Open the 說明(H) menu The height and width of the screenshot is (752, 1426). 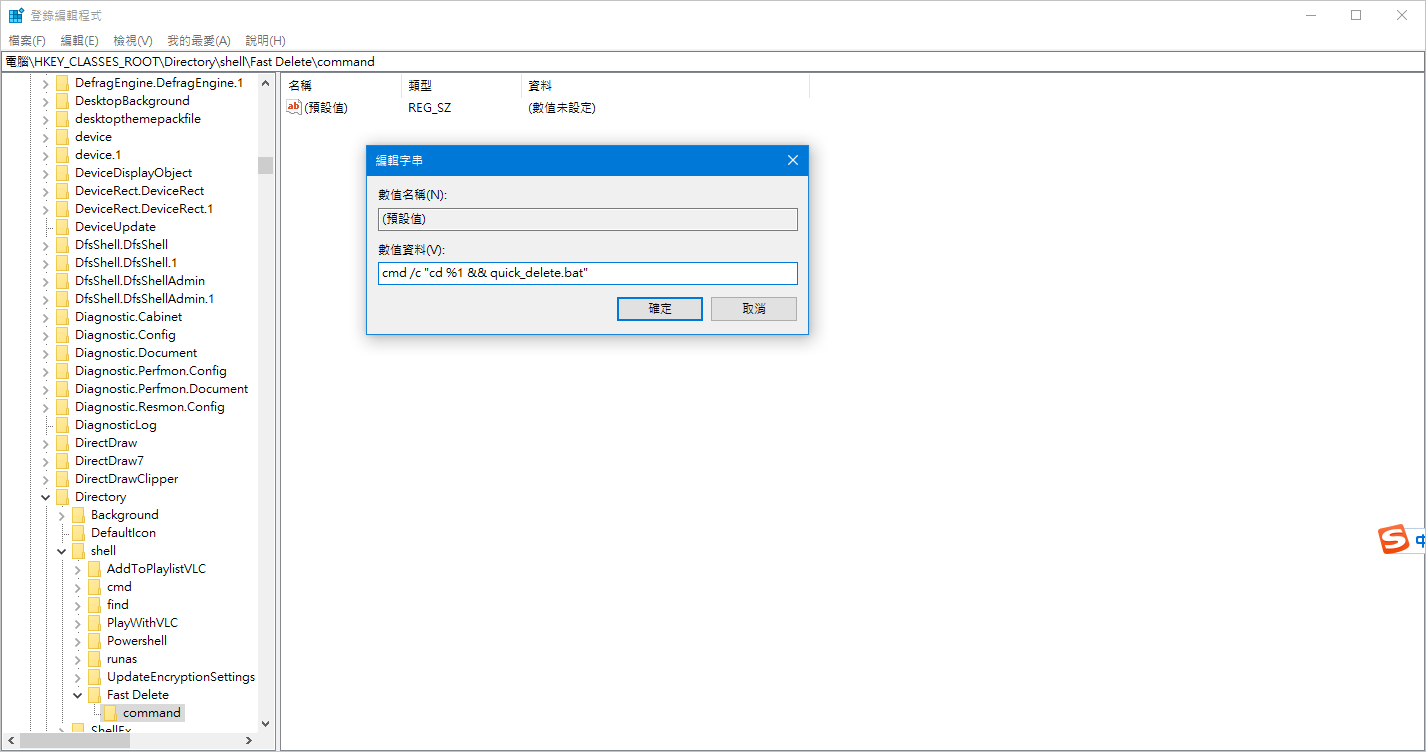tap(265, 40)
